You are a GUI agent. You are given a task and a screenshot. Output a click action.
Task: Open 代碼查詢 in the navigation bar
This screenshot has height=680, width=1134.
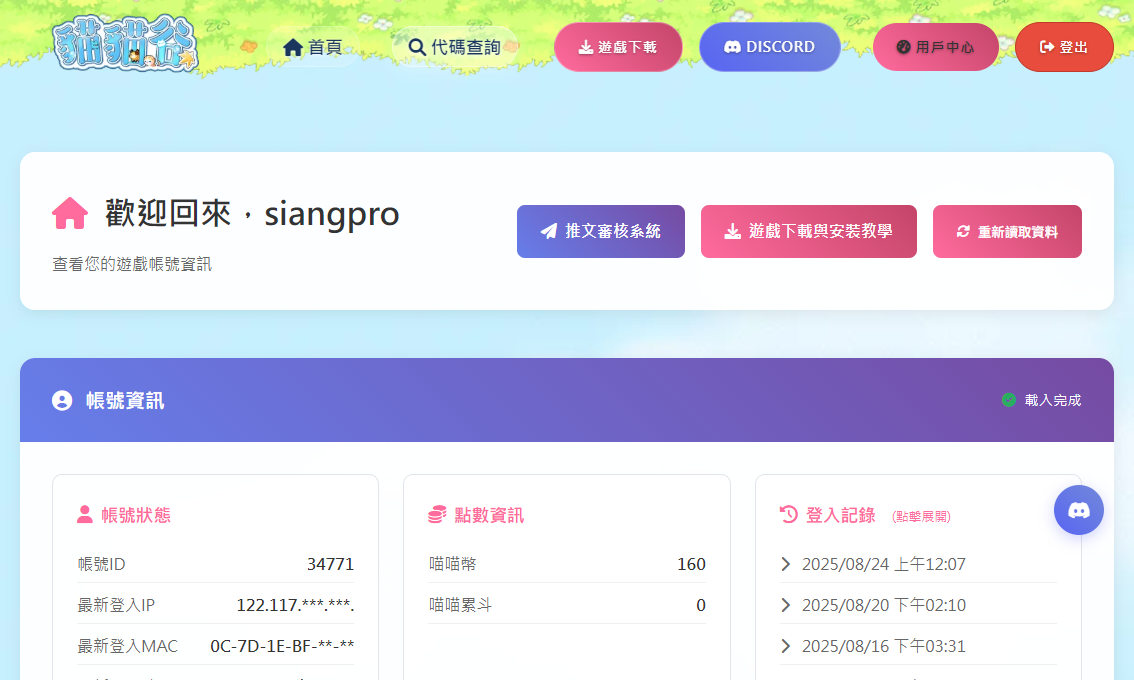pos(455,47)
